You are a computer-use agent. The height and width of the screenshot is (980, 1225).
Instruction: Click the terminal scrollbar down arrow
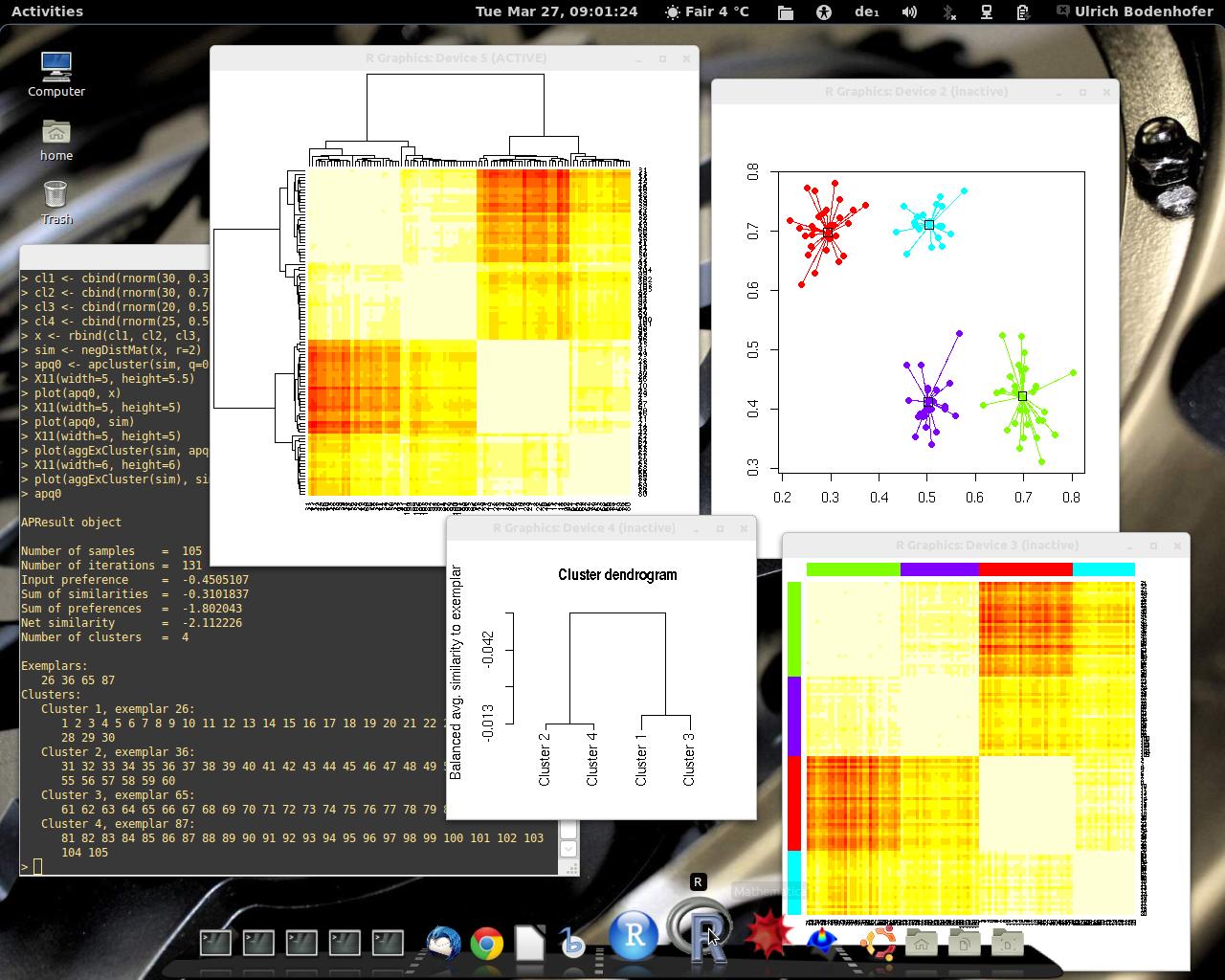click(x=568, y=848)
